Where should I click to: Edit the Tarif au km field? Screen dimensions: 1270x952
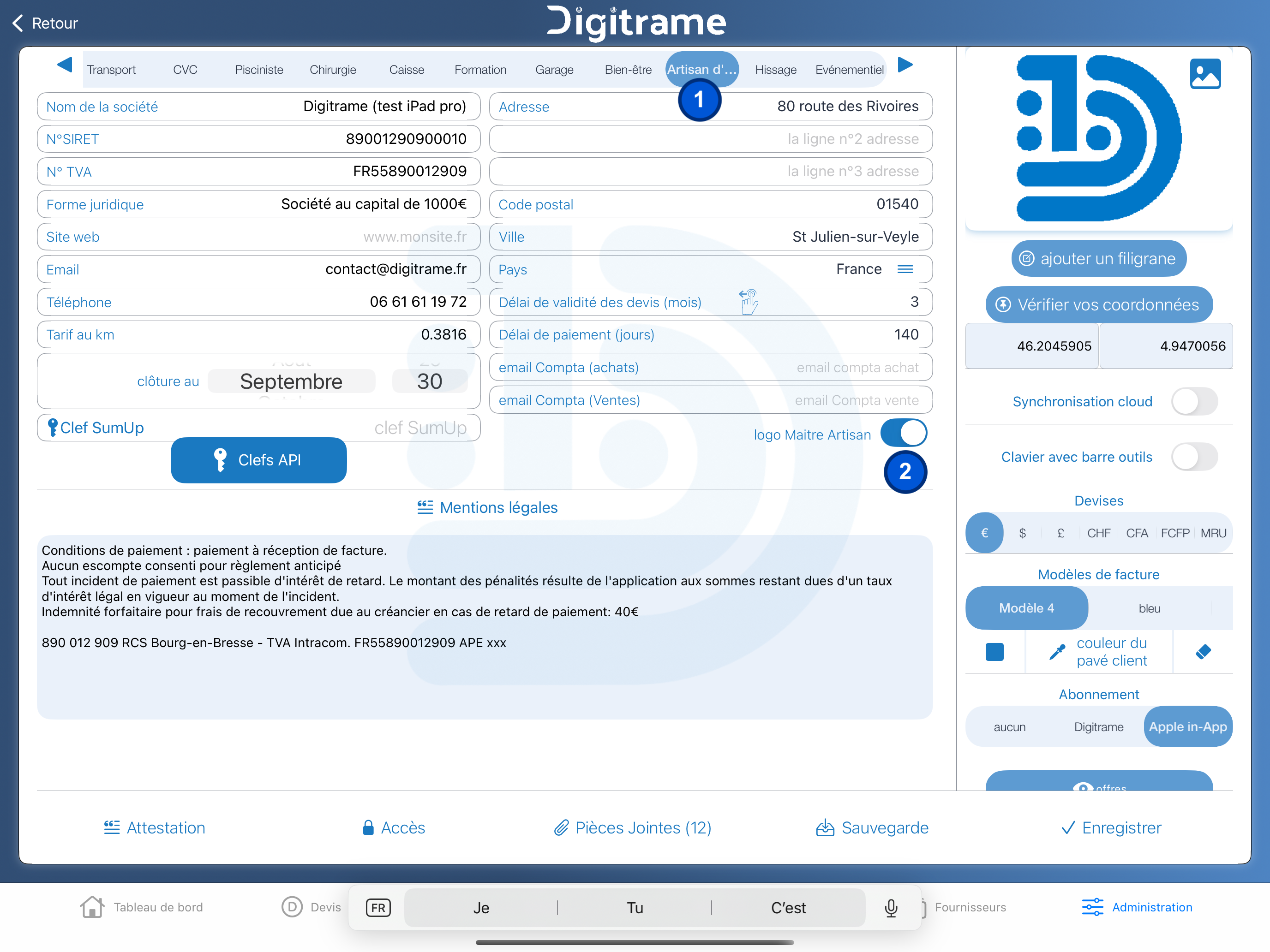[x=258, y=334]
